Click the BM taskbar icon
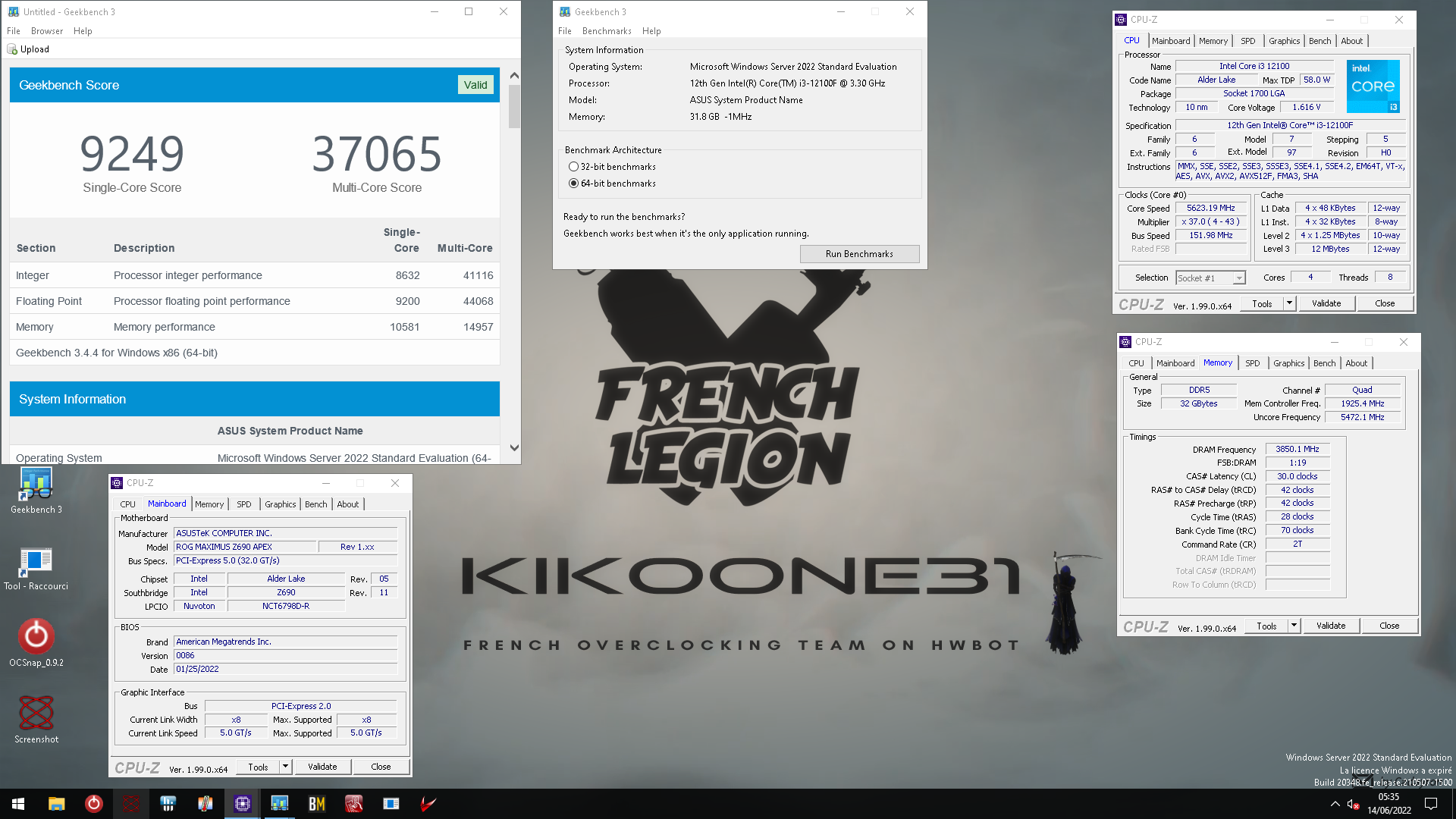The height and width of the screenshot is (819, 1456). tap(316, 804)
